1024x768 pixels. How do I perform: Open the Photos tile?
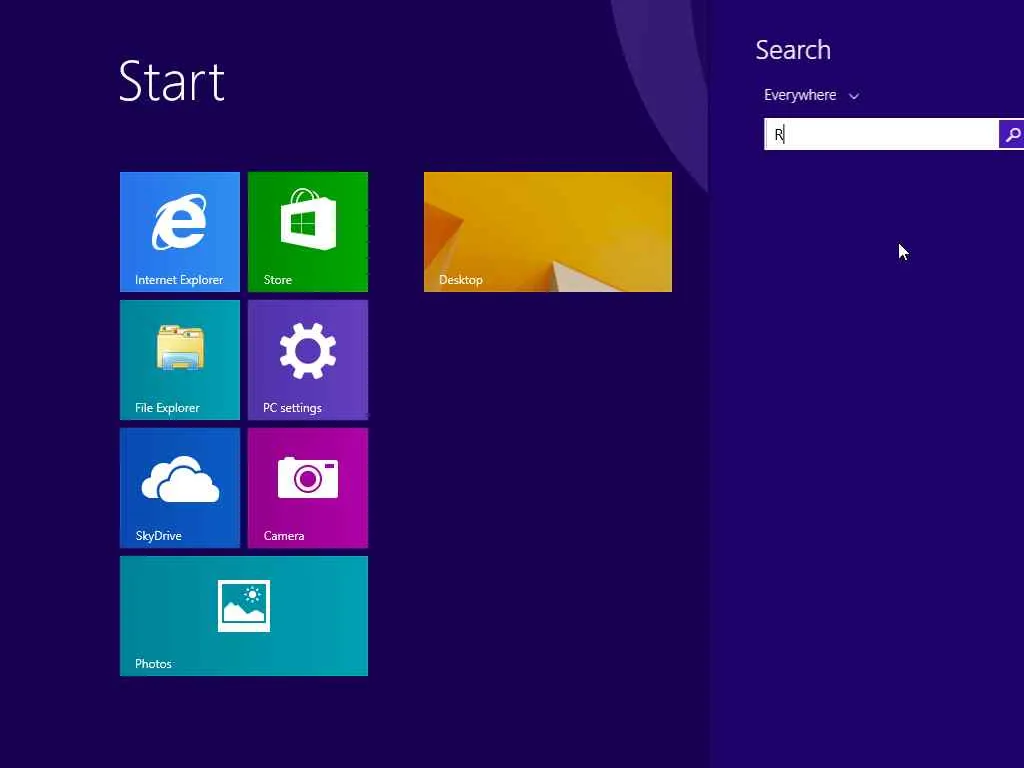coord(244,616)
